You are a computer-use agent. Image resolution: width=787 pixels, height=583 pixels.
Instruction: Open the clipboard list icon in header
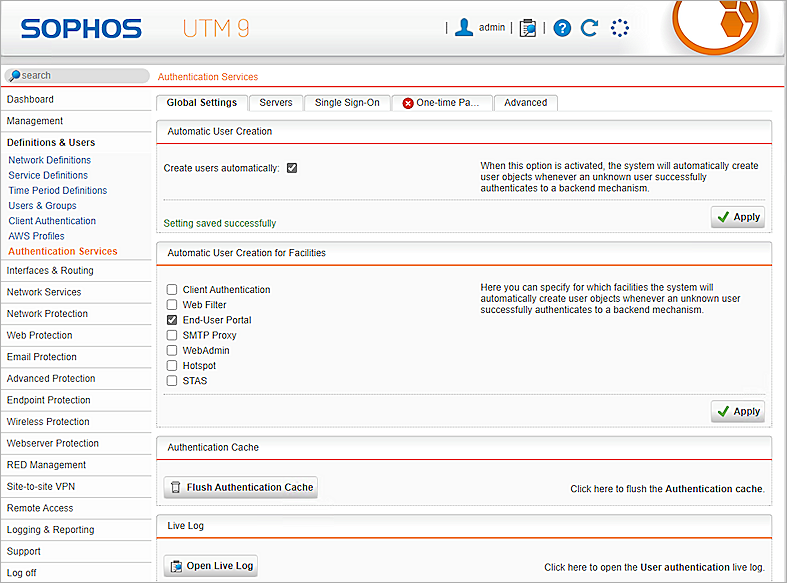(528, 28)
